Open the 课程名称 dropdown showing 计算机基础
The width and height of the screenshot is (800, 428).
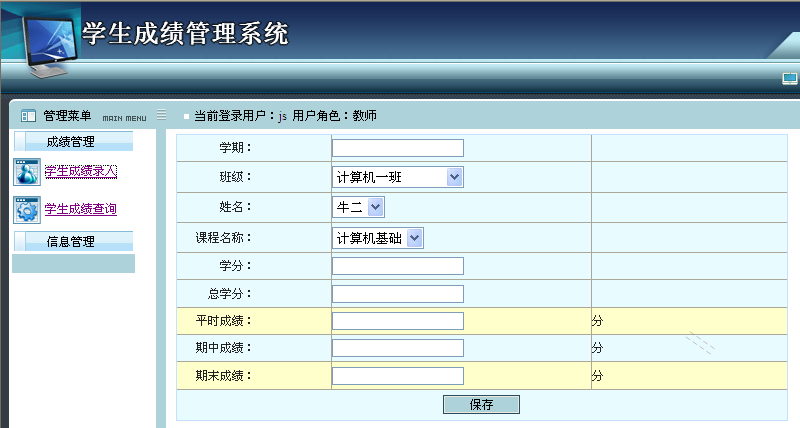(378, 238)
